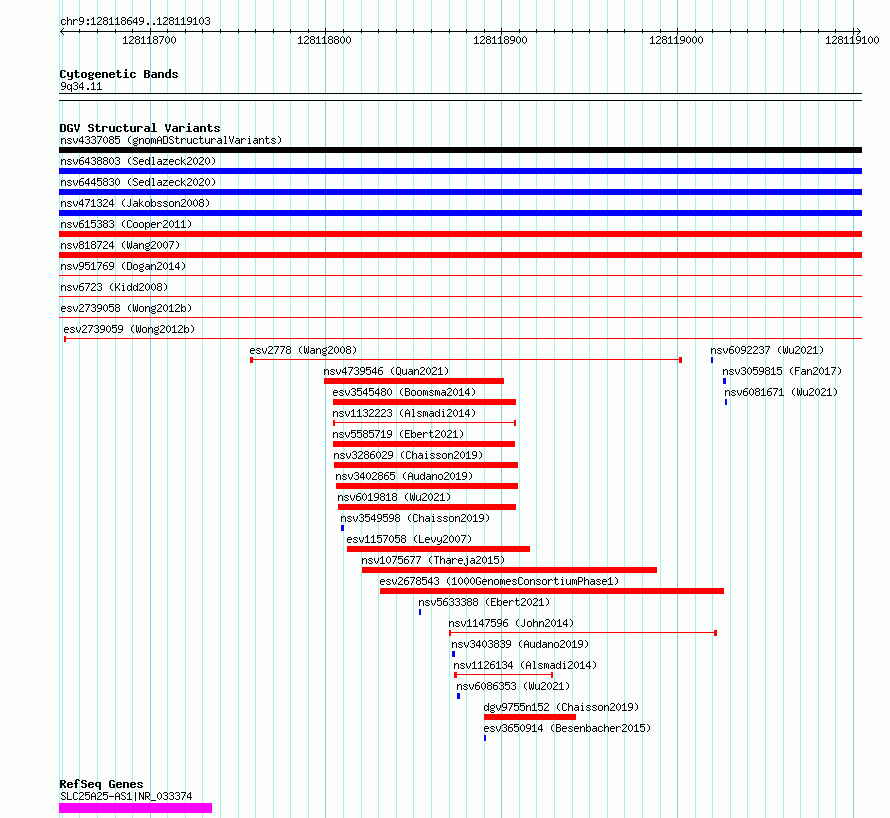Open dgv9755n152 (Chaisson2019) label

[x=561, y=707]
